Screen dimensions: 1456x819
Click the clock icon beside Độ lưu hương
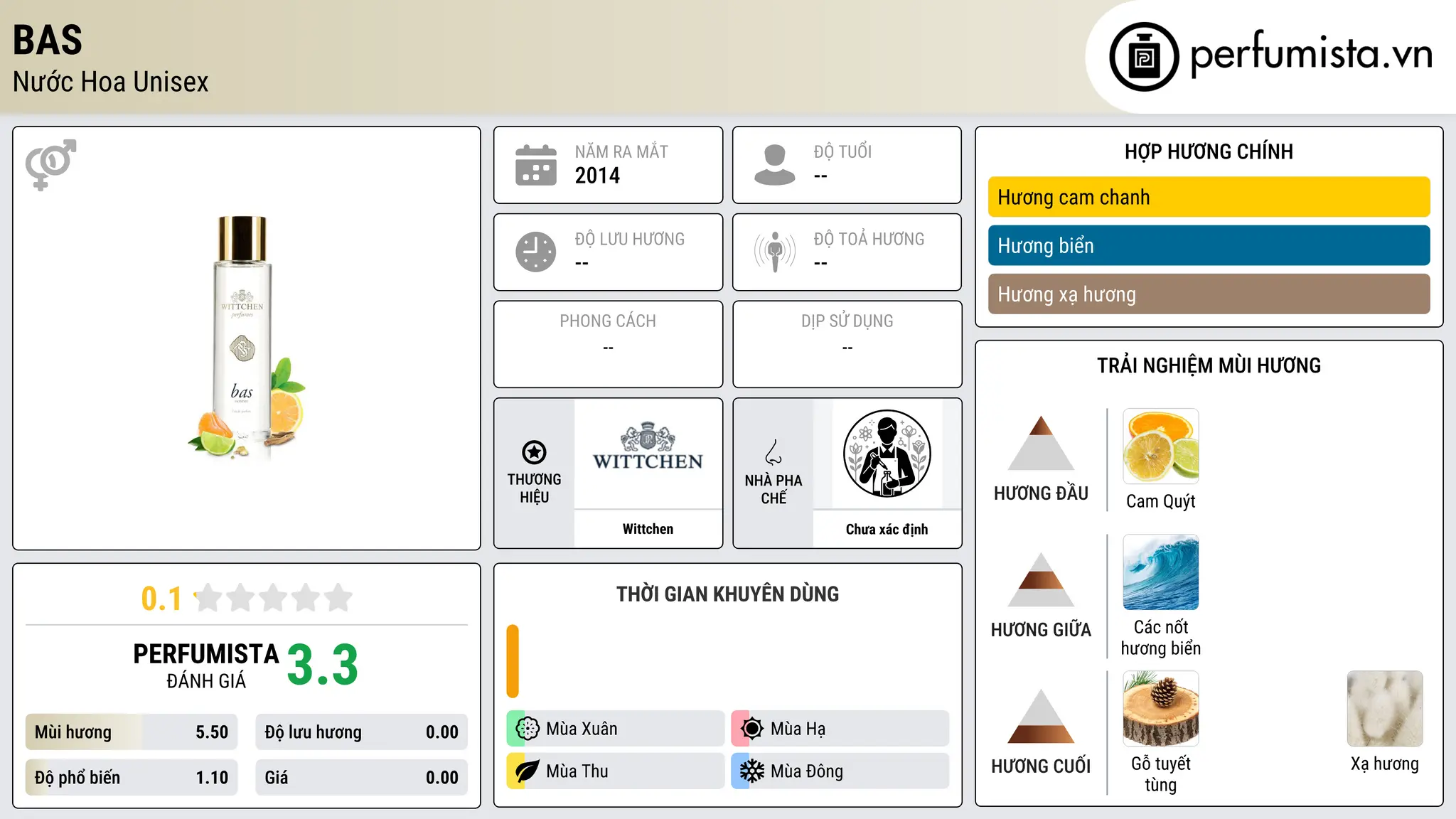click(x=536, y=252)
